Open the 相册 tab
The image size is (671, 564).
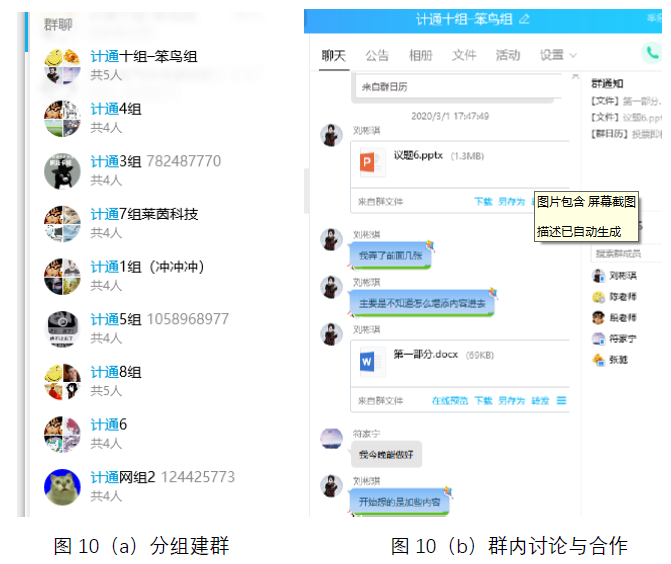[x=420, y=55]
